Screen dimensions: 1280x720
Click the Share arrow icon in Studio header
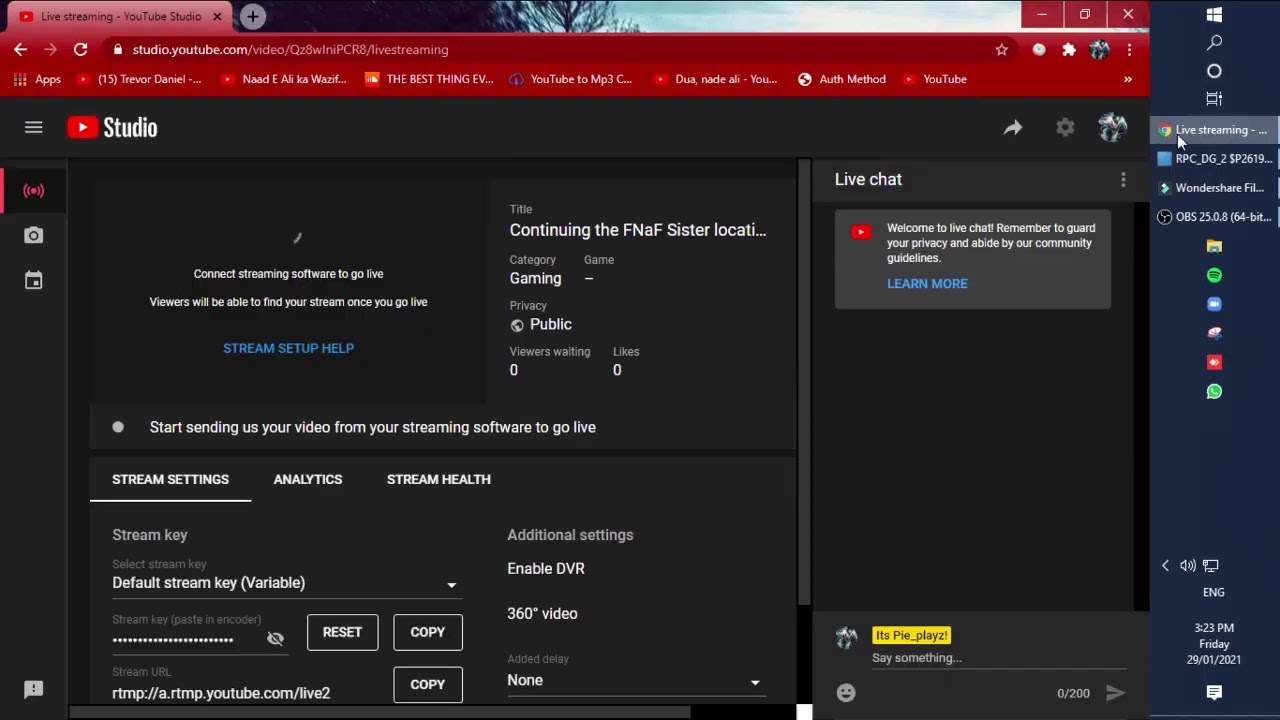point(1013,127)
